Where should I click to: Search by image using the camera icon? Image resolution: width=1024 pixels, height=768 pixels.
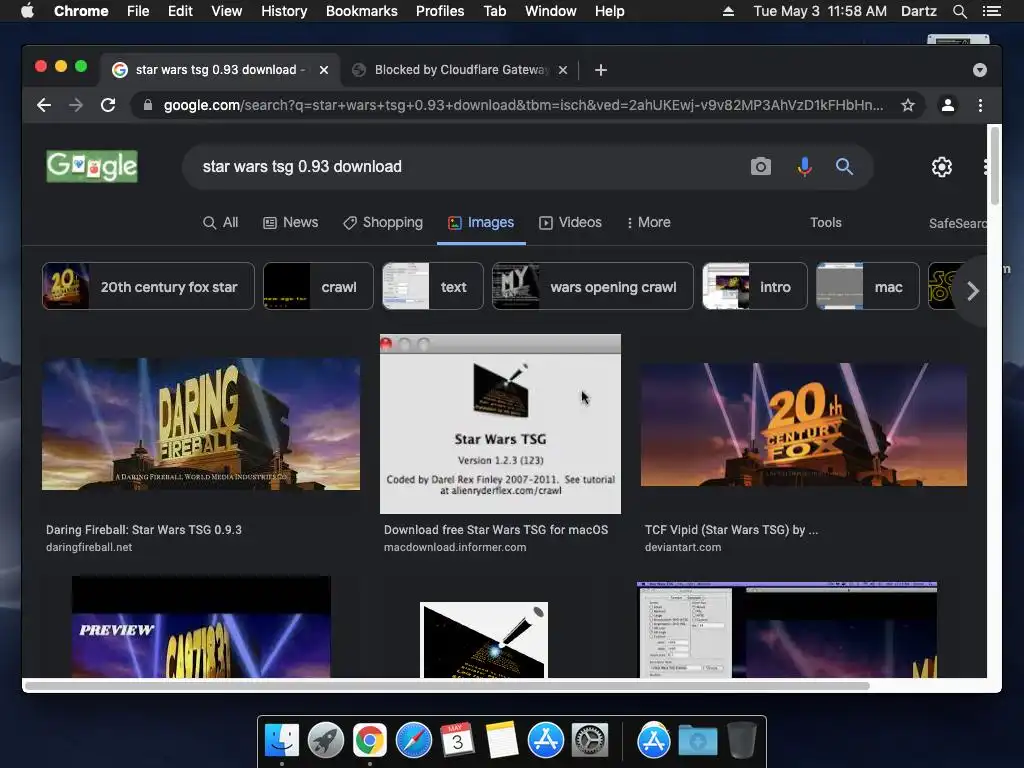760,167
